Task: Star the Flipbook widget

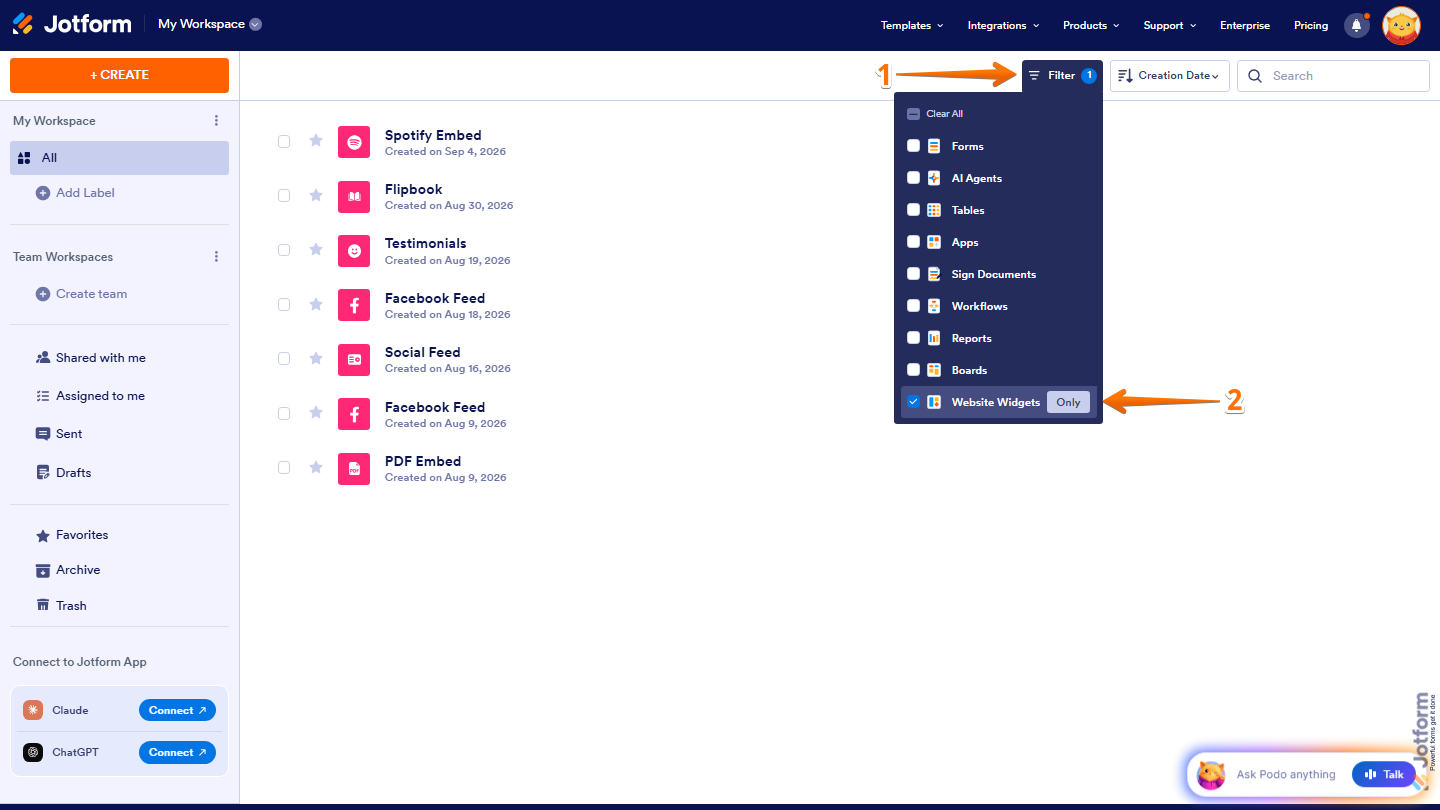Action: pyautogui.click(x=316, y=195)
